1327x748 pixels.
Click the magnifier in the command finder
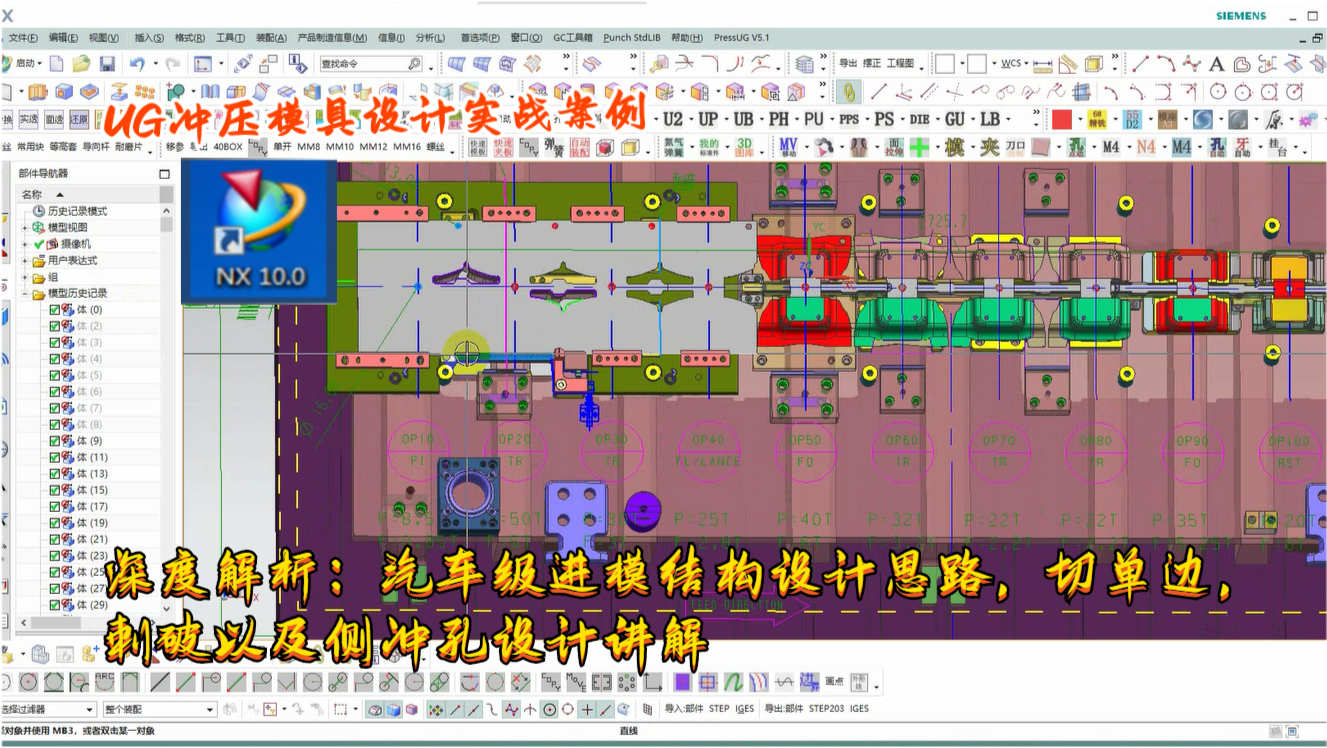[x=414, y=64]
